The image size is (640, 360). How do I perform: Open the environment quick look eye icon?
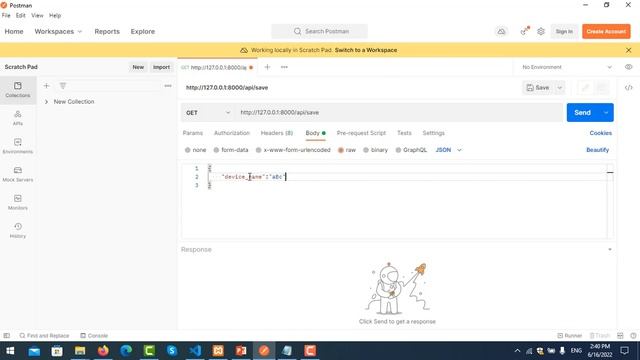coord(628,67)
